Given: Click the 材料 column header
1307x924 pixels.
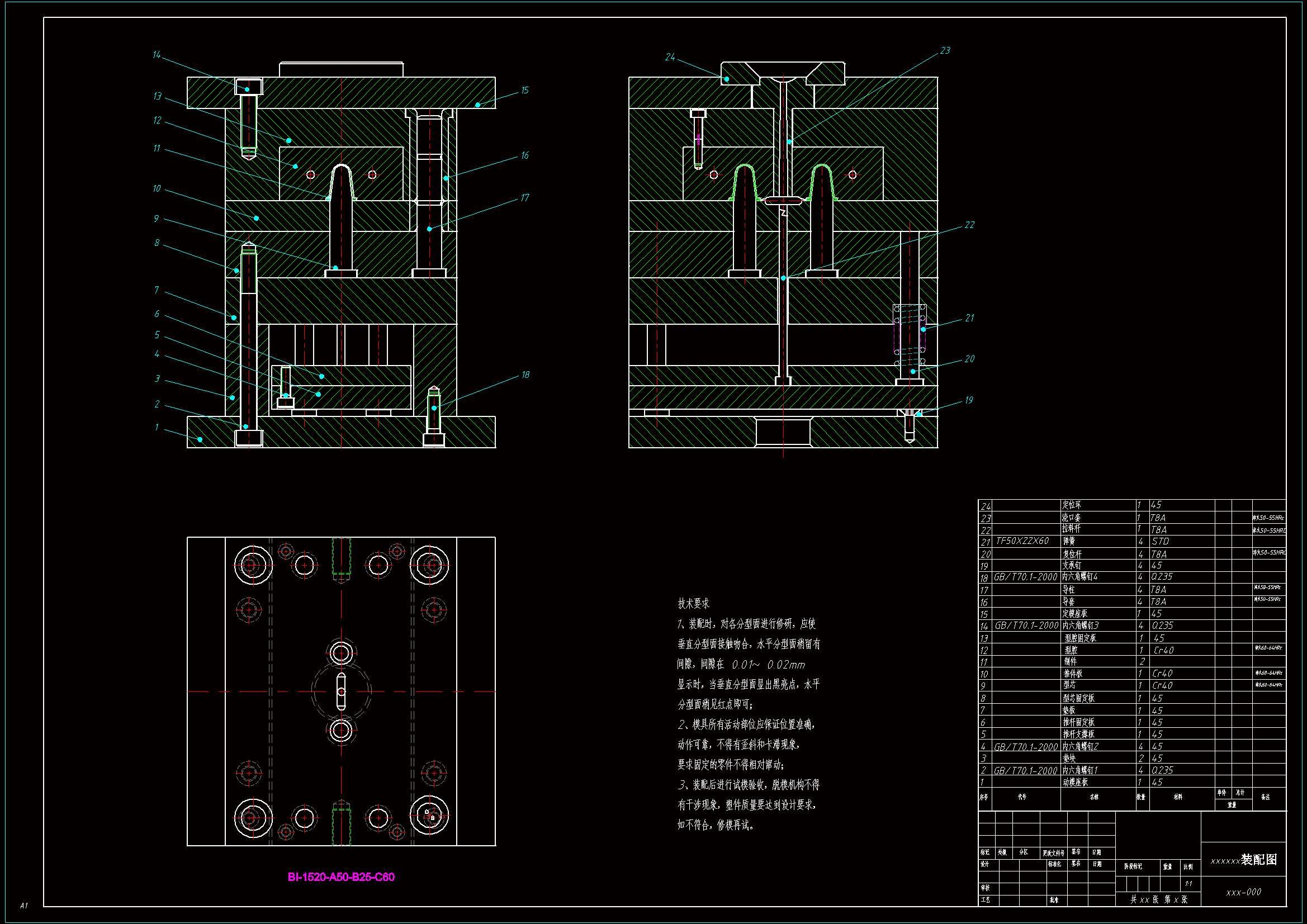Looking at the screenshot, I should 1178,797.
